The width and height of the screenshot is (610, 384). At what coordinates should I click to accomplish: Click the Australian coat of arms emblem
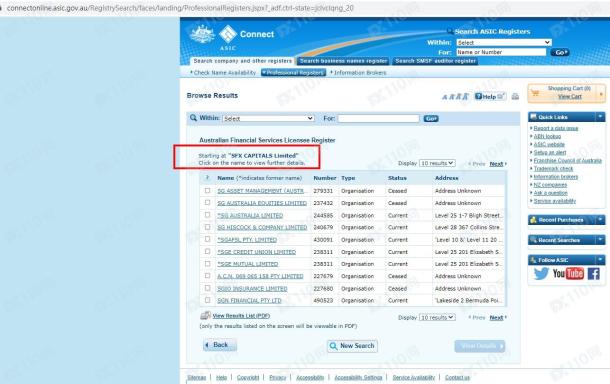(202, 34)
